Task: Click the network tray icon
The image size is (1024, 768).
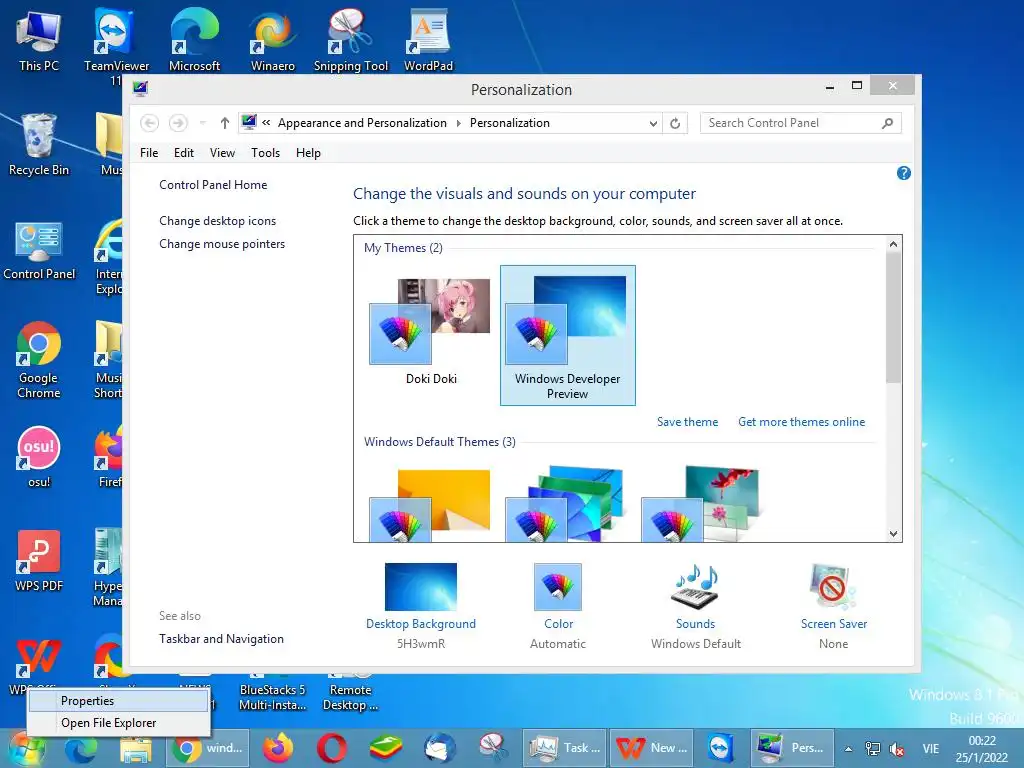Action: pyautogui.click(x=872, y=749)
